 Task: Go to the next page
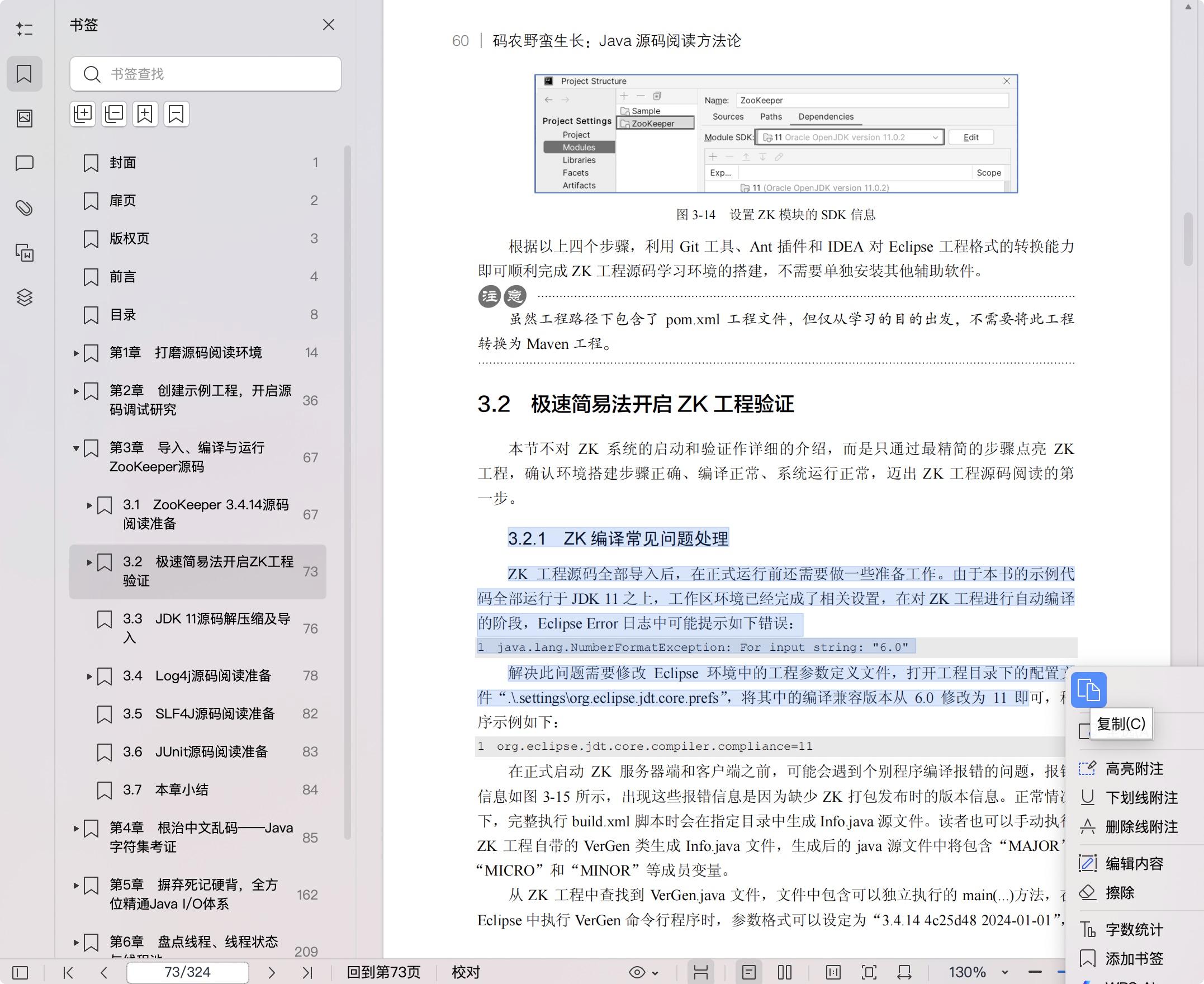pyautogui.click(x=272, y=973)
